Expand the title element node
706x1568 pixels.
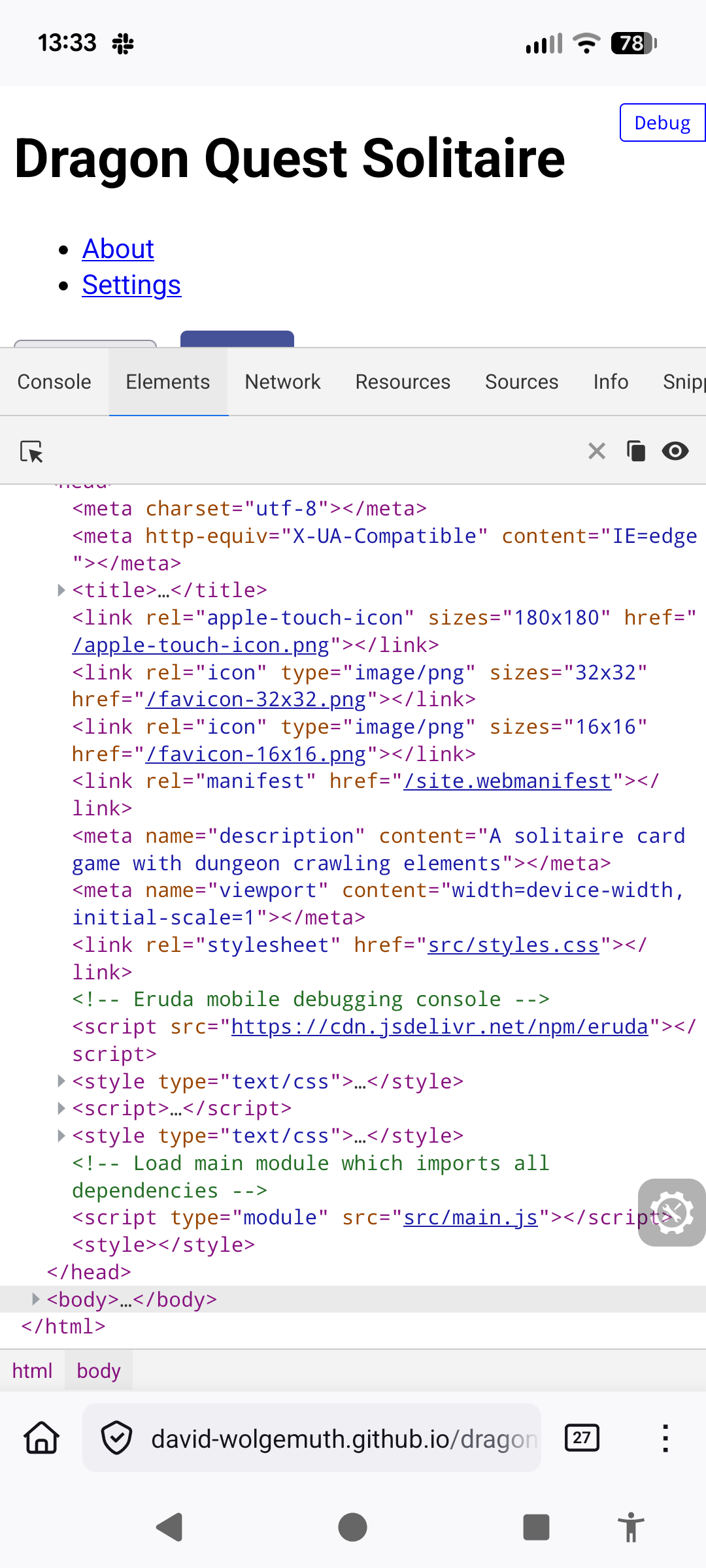[x=61, y=591]
